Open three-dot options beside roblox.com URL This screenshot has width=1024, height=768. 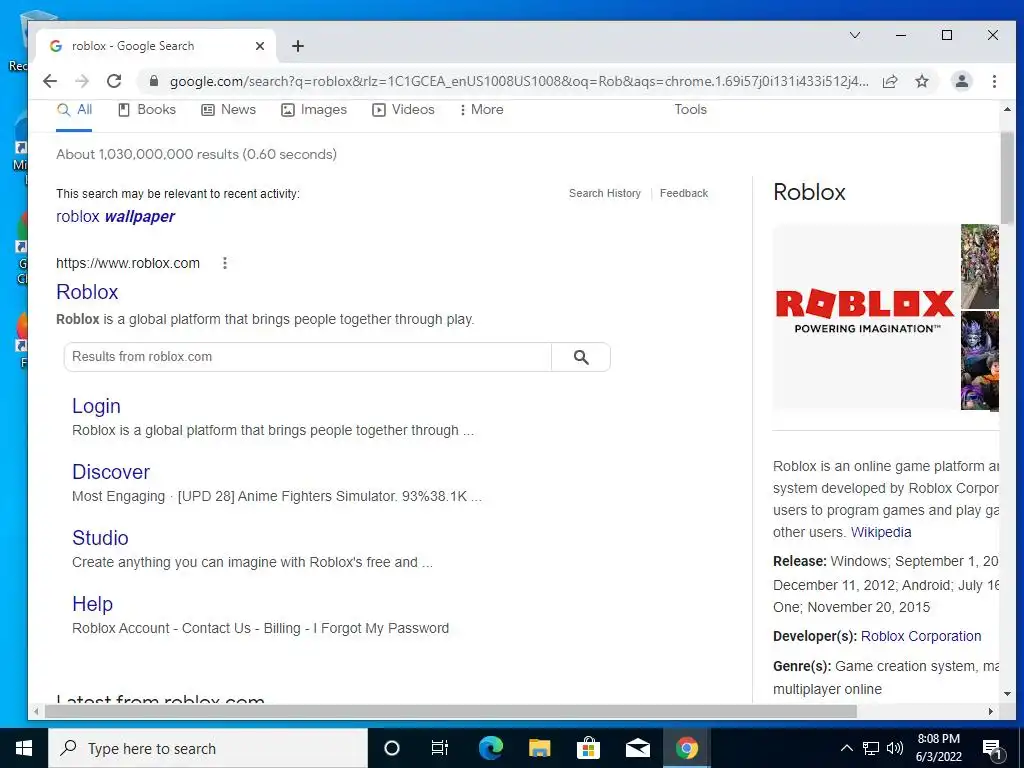point(225,263)
